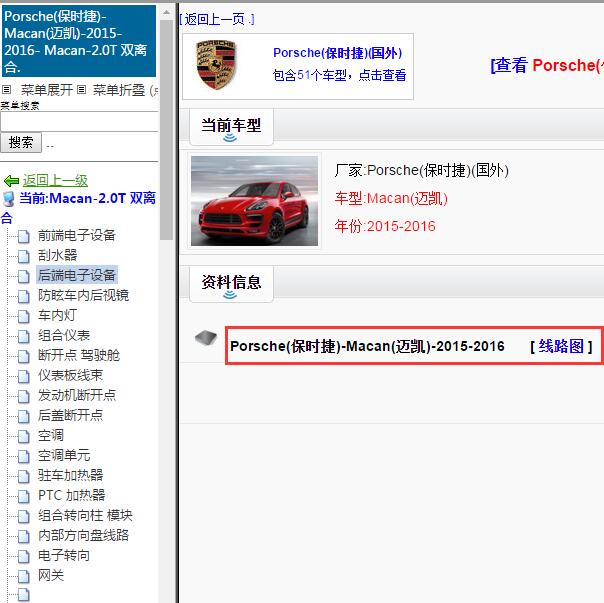
Task: Click the left panel scrollbar up arrow
Action: click(x=166, y=13)
